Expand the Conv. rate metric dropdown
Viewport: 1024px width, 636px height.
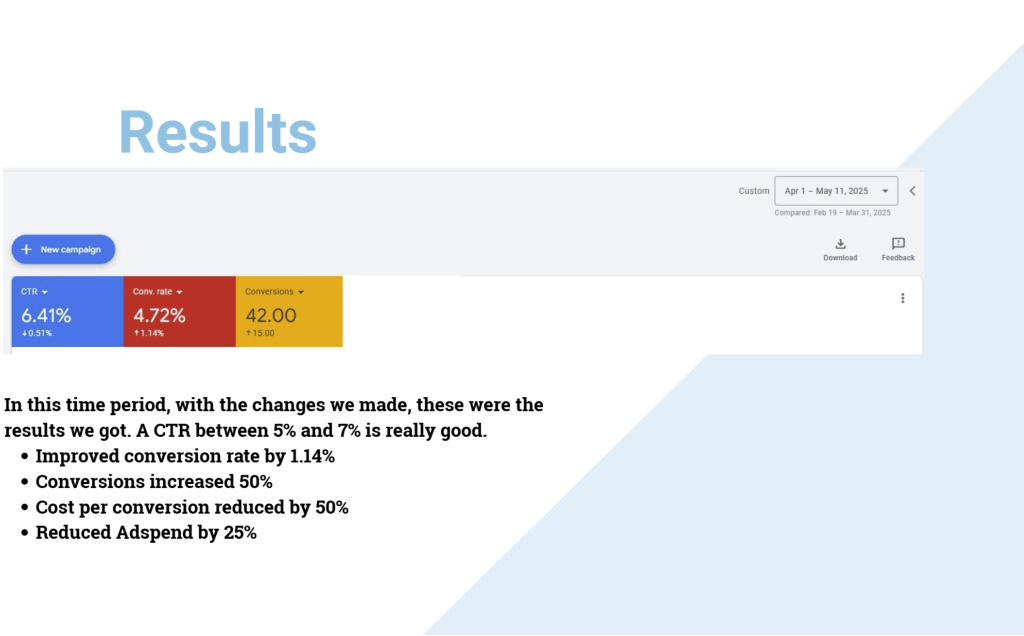click(x=179, y=292)
